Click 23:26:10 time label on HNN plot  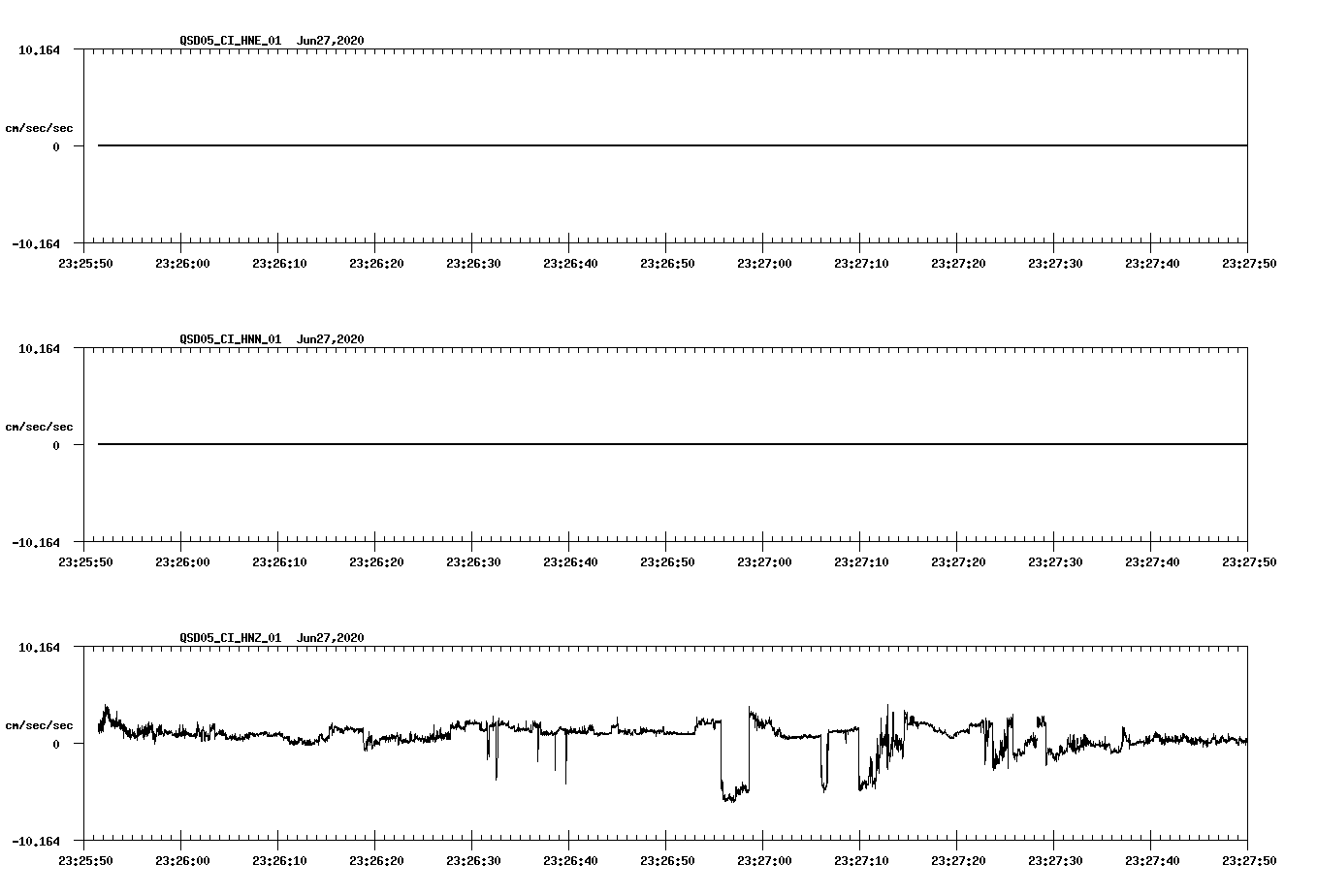[x=278, y=561]
